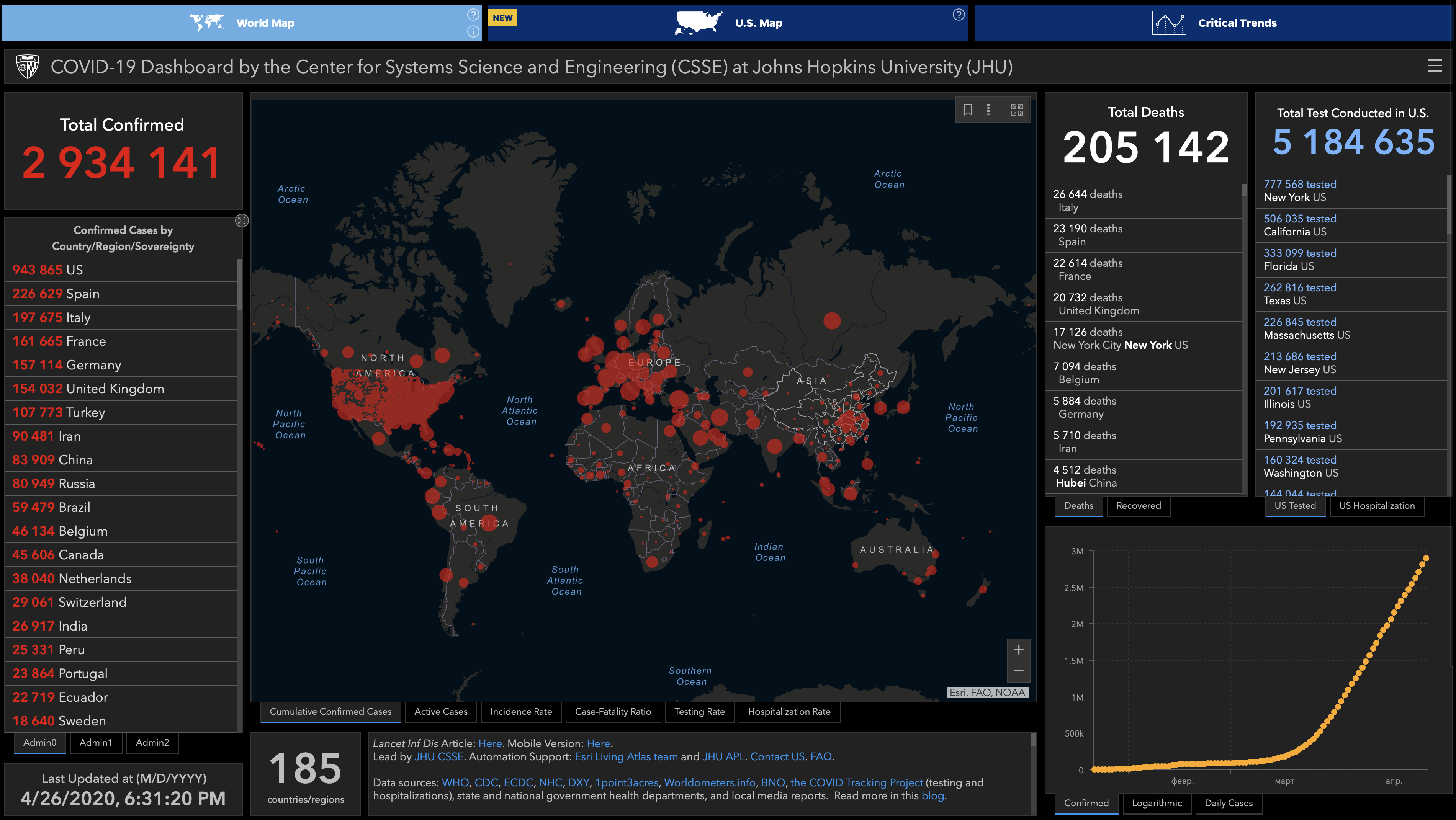The height and width of the screenshot is (820, 1456).
Task: Click the Johns Hopkins shield logo
Action: 27,67
